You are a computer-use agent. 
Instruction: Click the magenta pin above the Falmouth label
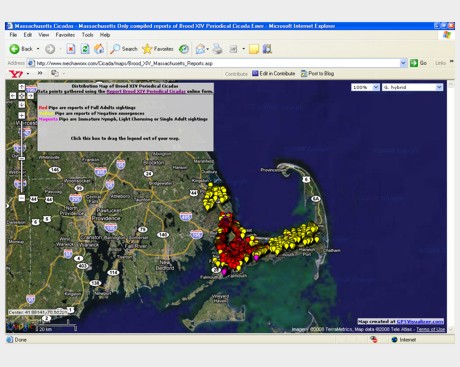click(224, 272)
